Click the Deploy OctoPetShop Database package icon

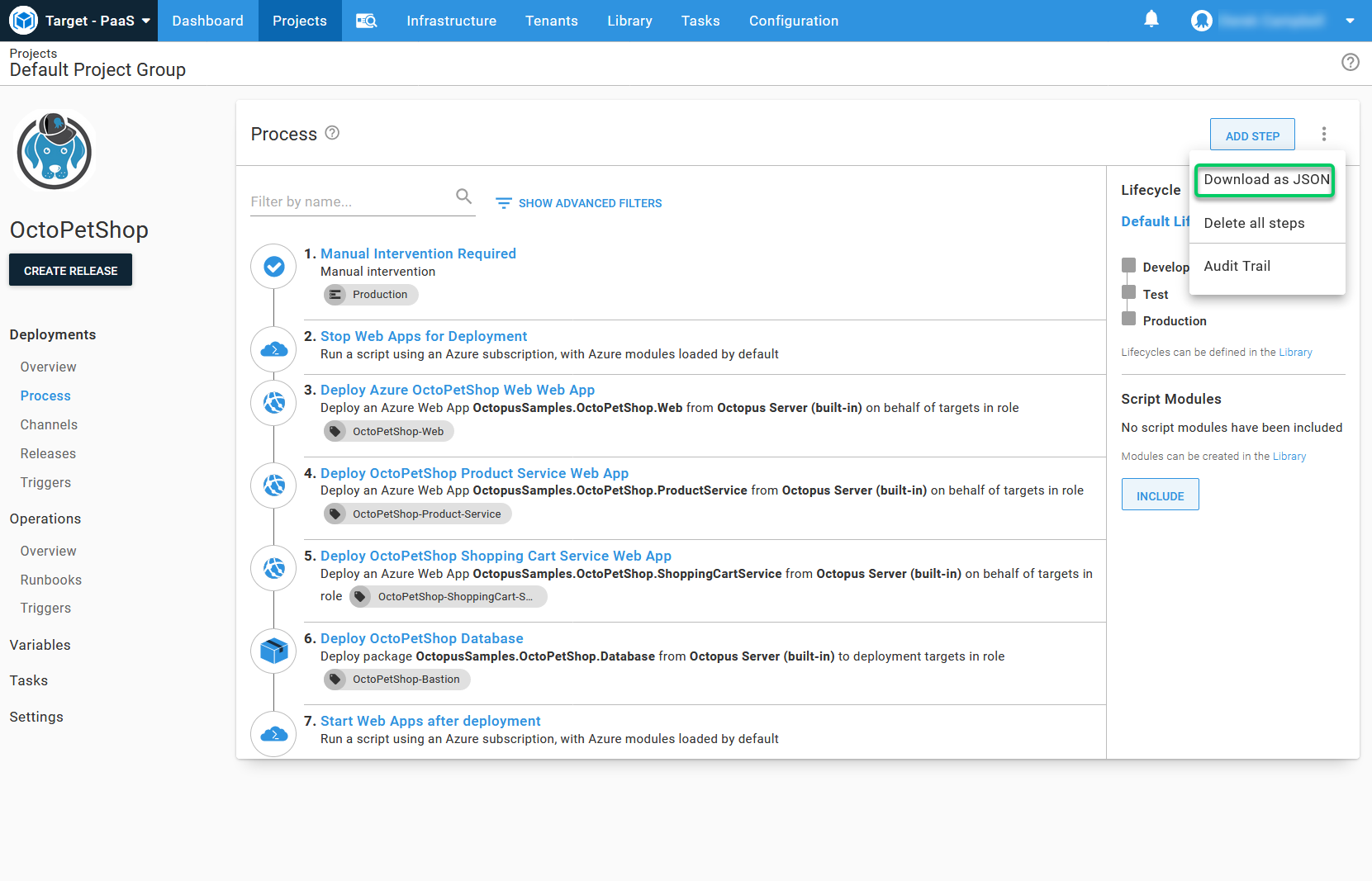[x=273, y=651]
